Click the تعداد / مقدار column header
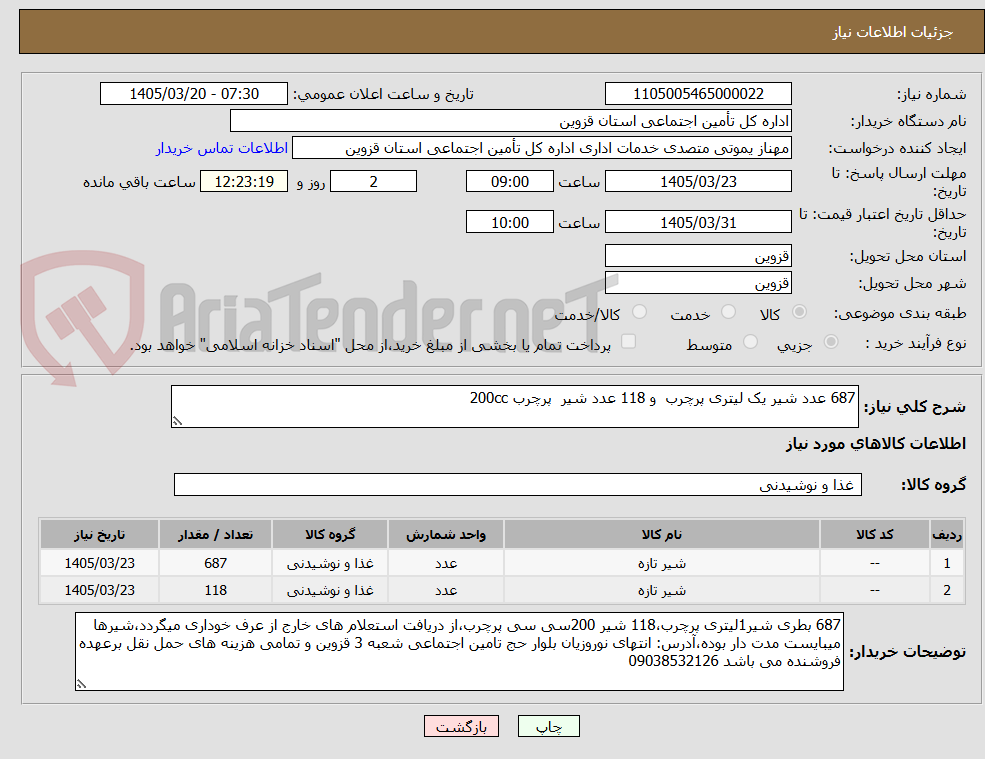The width and height of the screenshot is (985, 759). 215,535
